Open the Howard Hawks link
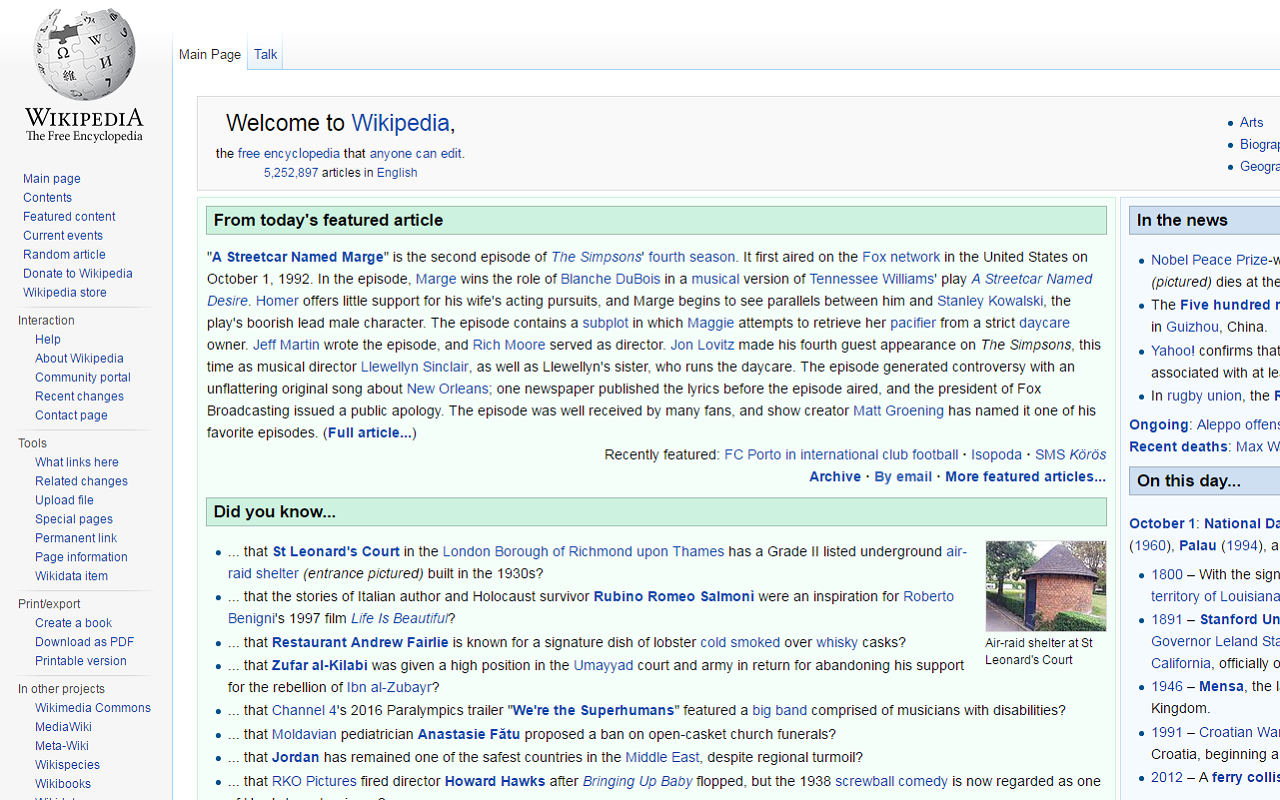This screenshot has height=800, width=1280. tap(495, 783)
